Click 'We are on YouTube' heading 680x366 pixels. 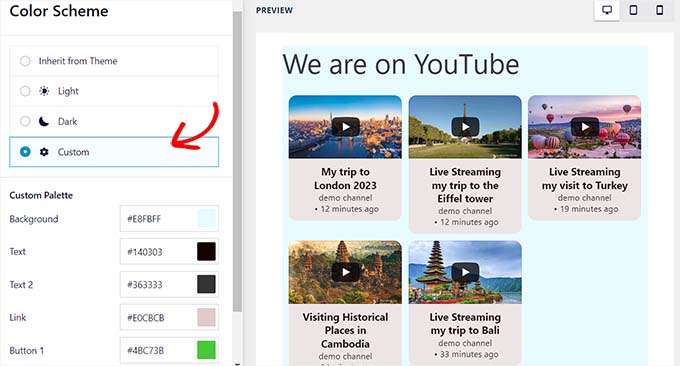(x=401, y=65)
